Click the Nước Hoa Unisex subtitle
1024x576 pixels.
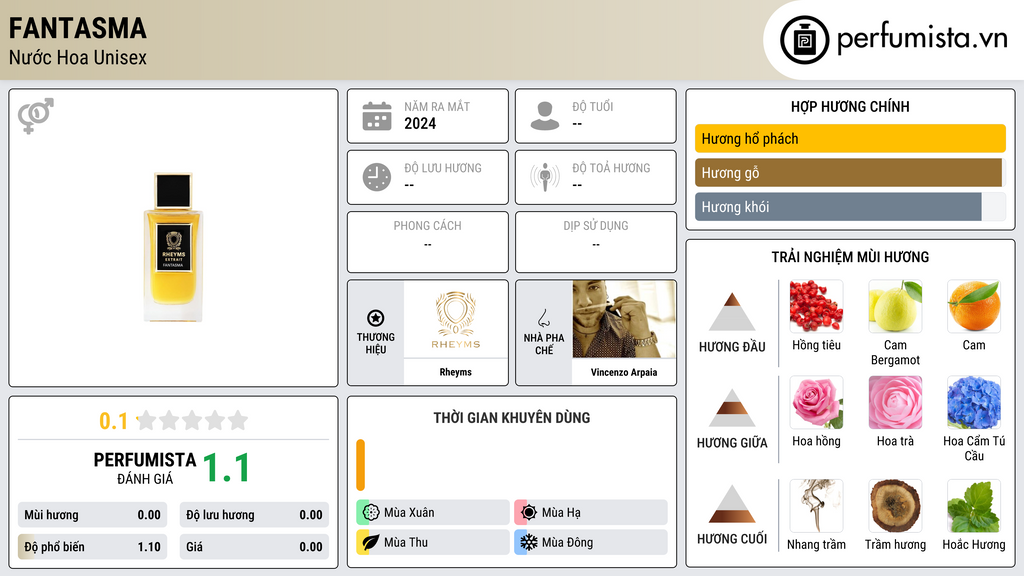pyautogui.click(x=78, y=58)
